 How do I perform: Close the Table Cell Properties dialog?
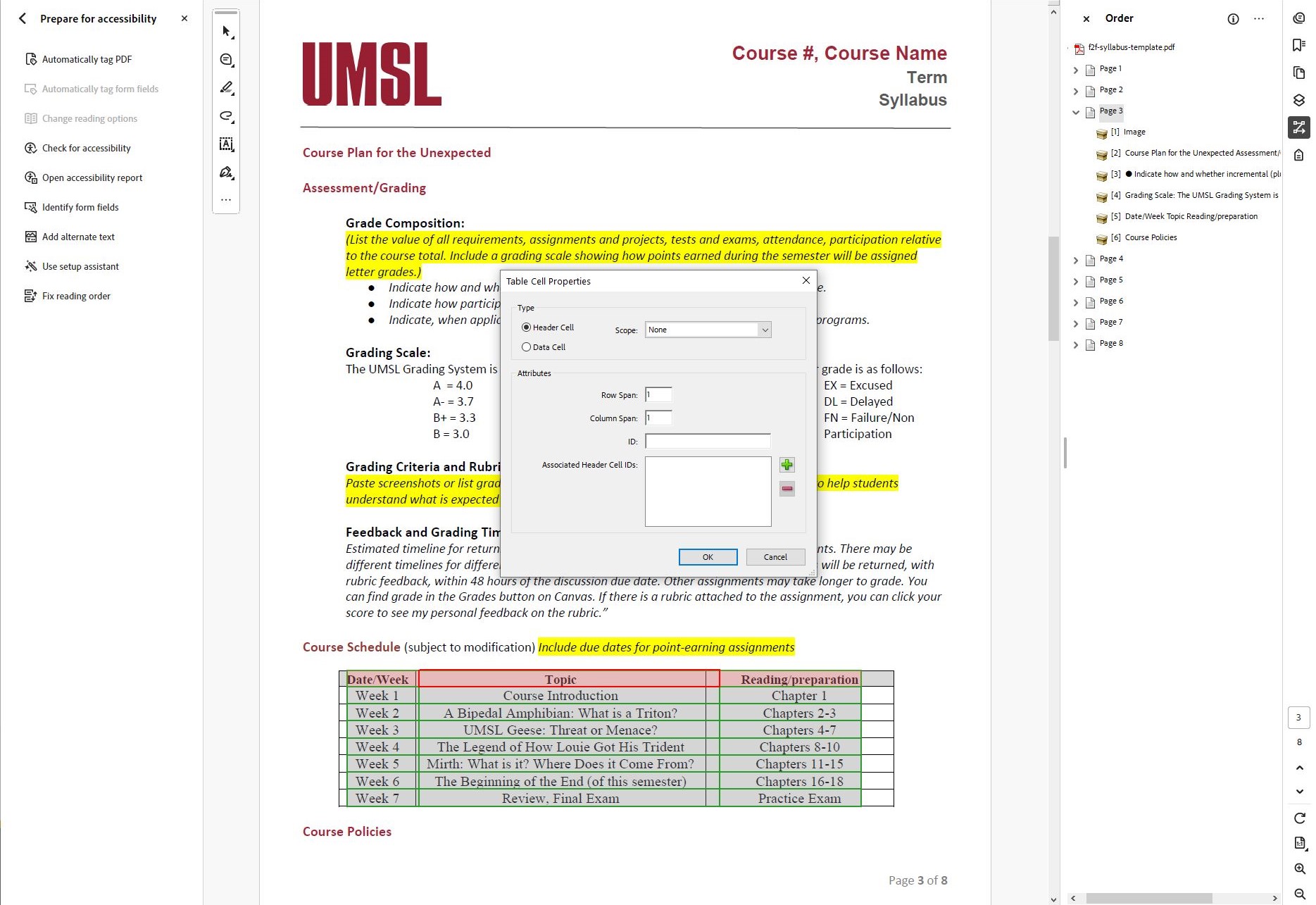click(806, 280)
